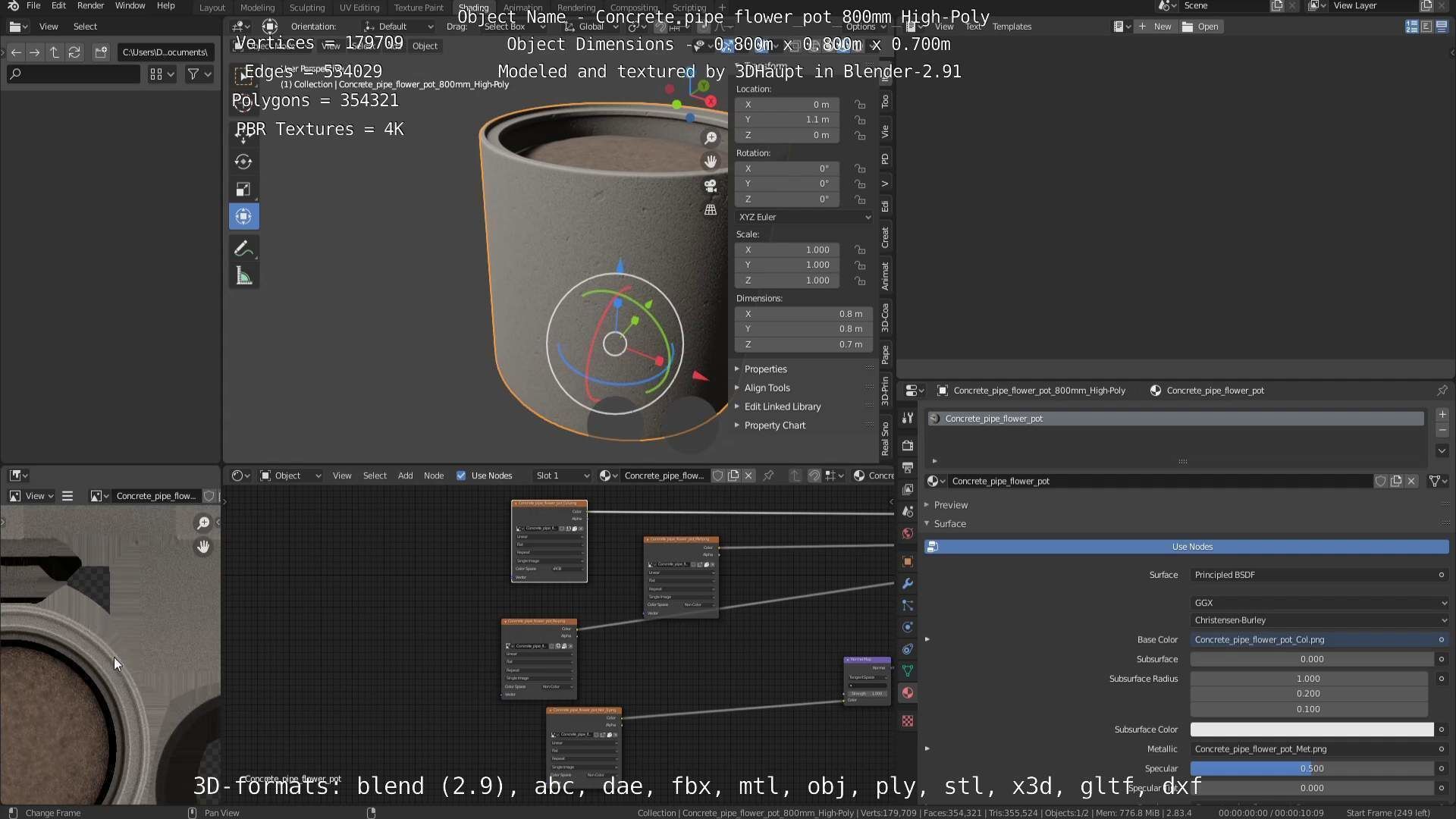Add a new material slot with plus

click(x=1442, y=415)
